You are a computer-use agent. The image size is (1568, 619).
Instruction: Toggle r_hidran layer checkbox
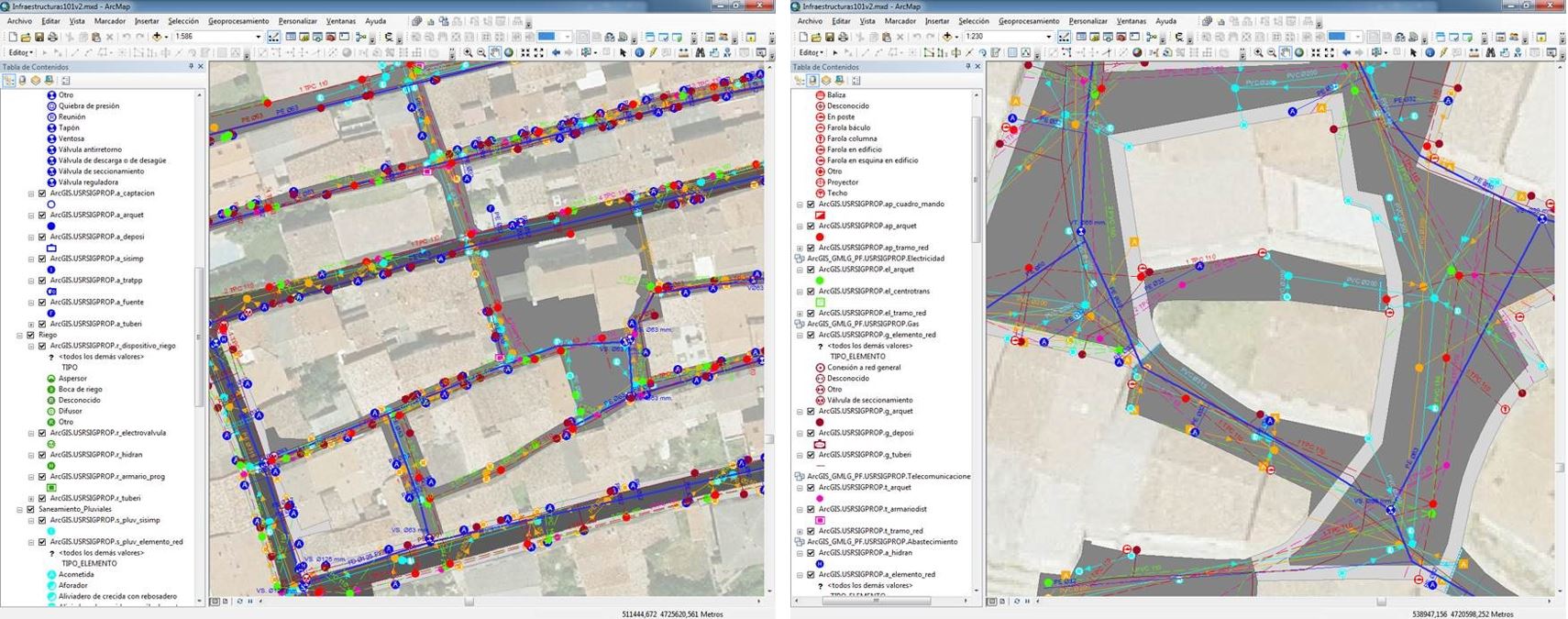(x=42, y=455)
